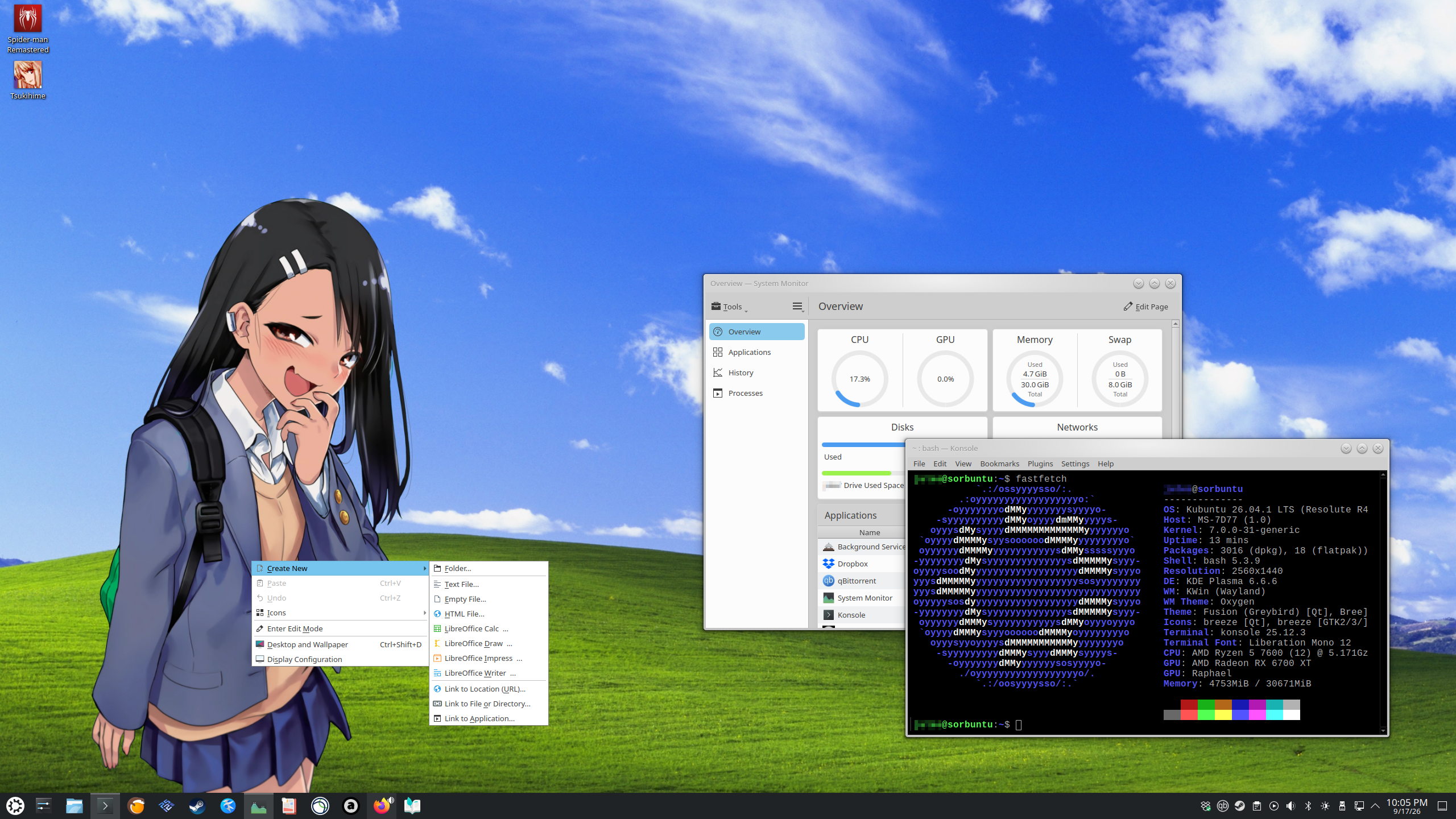The image size is (1456, 819).
Task: Select Desktop and Wallpaper from the context menu
Action: (x=340, y=644)
